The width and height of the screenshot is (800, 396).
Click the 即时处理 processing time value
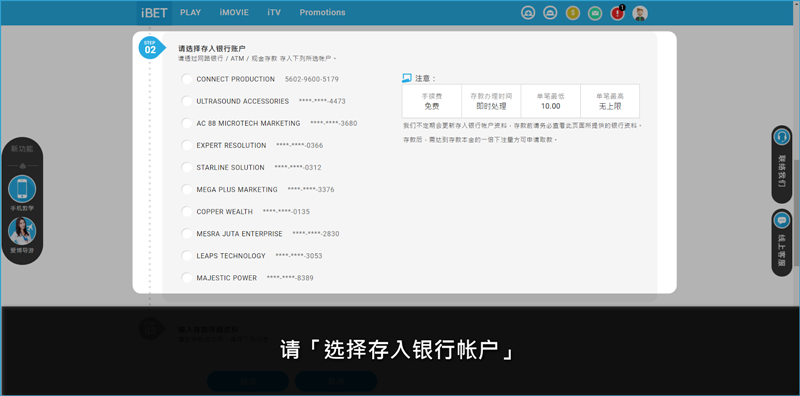click(x=491, y=106)
